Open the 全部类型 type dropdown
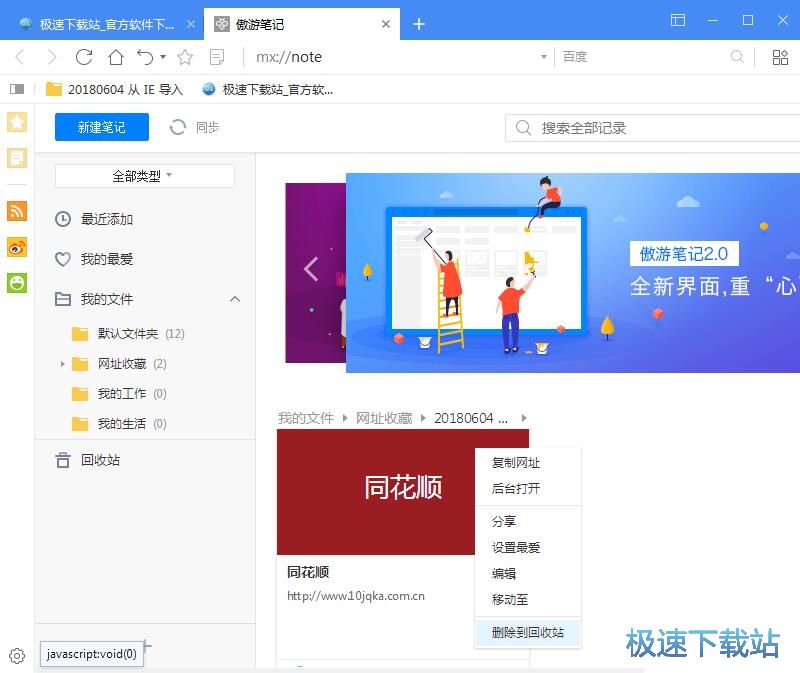 [x=145, y=176]
